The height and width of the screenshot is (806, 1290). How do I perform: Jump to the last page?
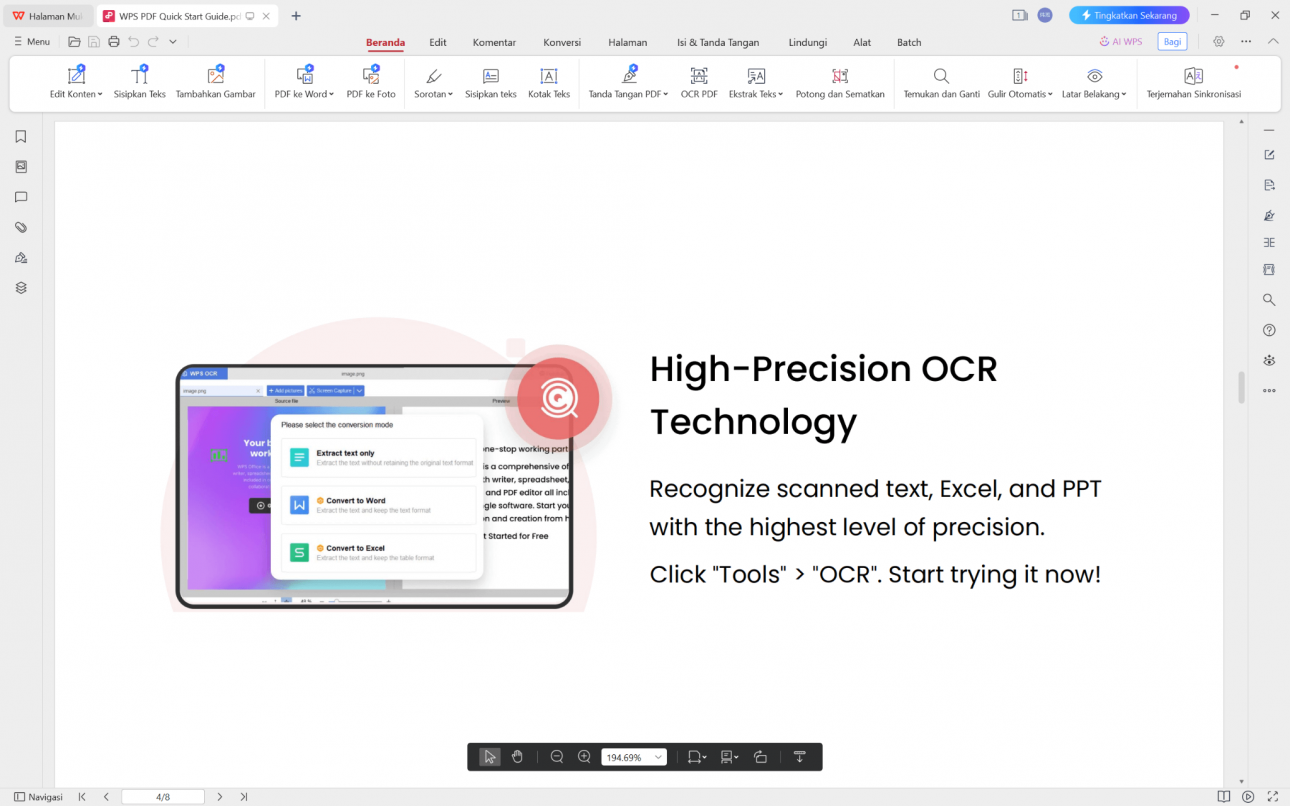pyautogui.click(x=244, y=797)
